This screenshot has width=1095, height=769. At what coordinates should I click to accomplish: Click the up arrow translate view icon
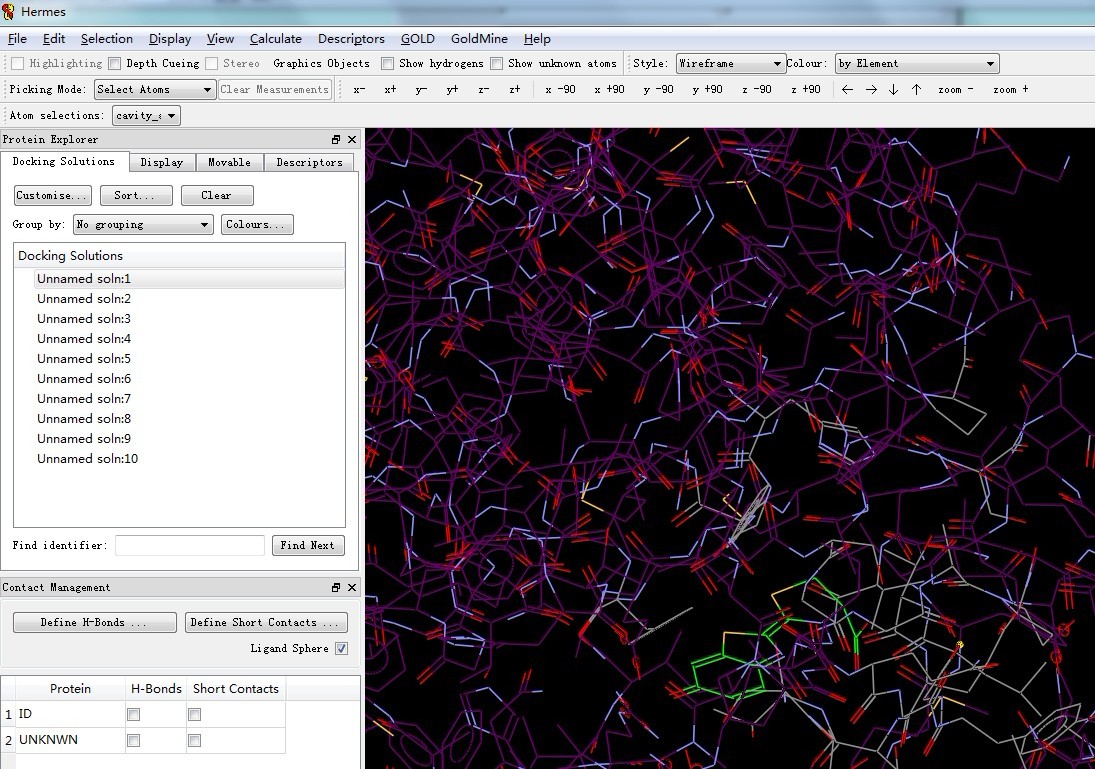(x=916, y=90)
